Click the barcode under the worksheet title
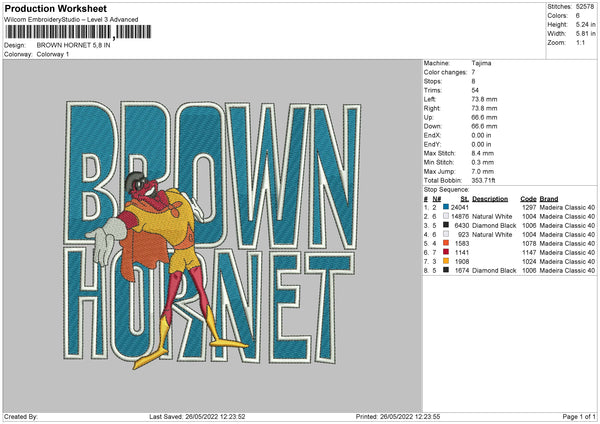 click(78, 32)
